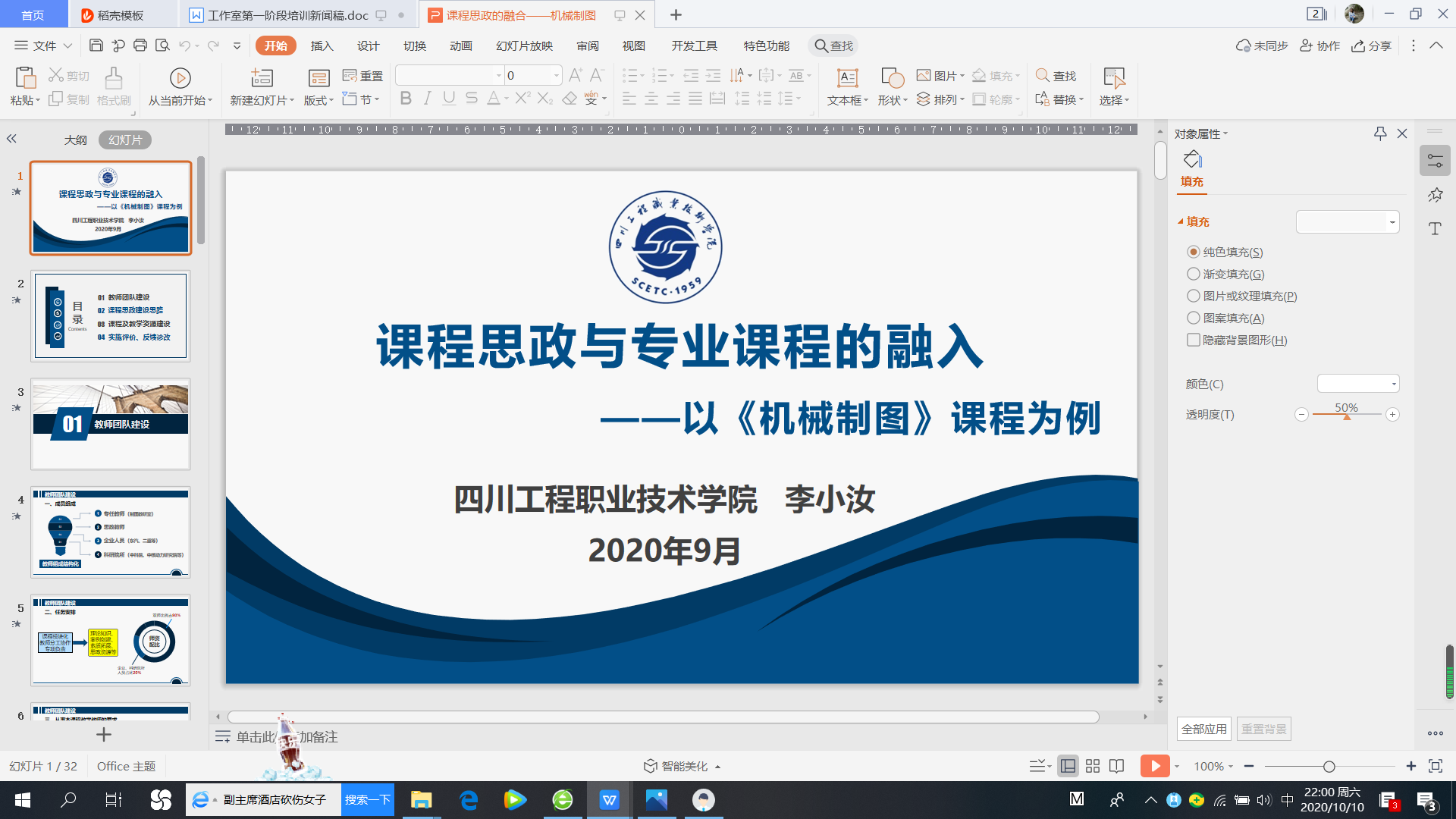Switch to the Outline pane tab
Screen dimensions: 1456x819
point(75,140)
